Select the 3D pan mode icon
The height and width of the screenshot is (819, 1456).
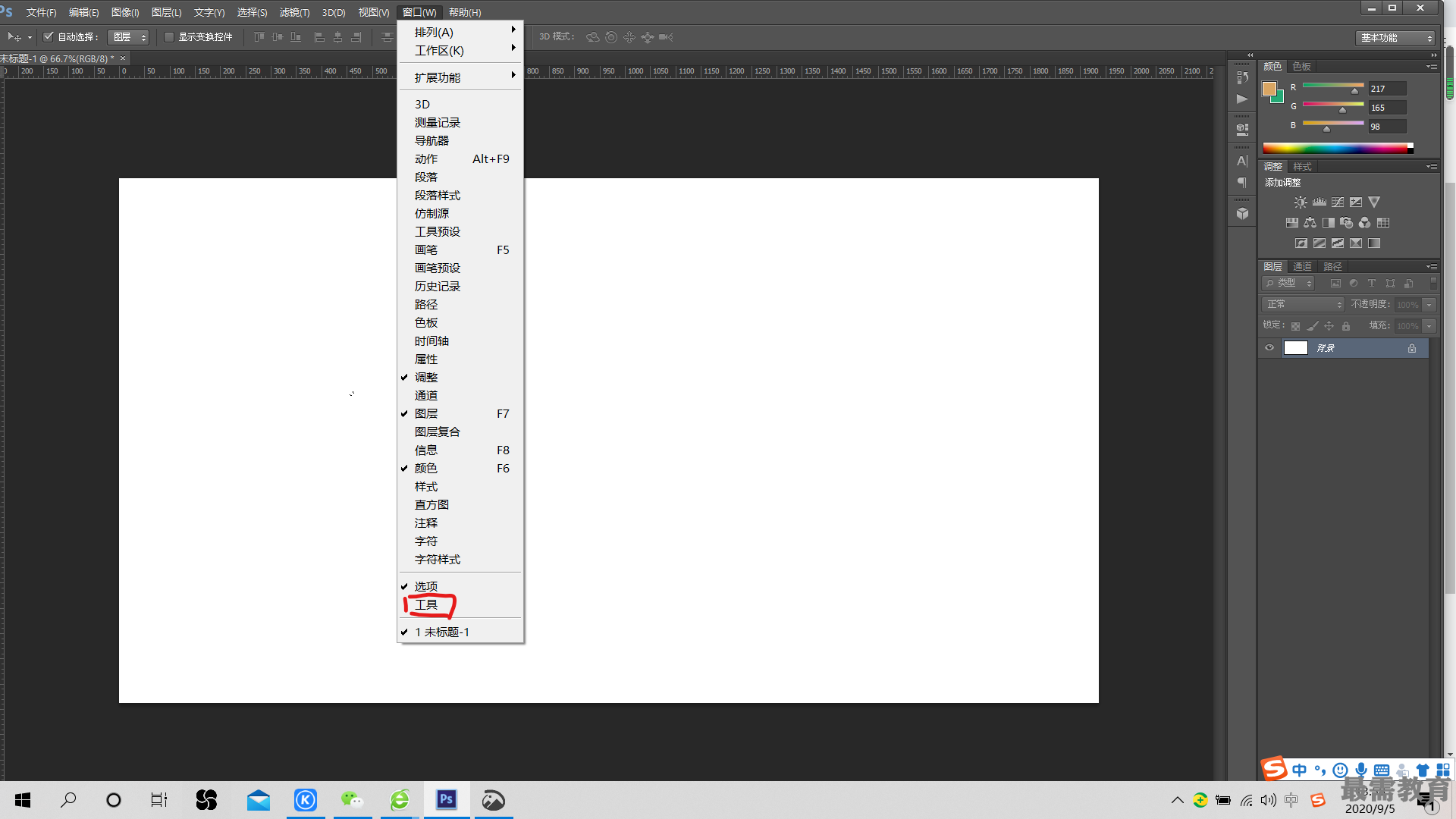(629, 37)
